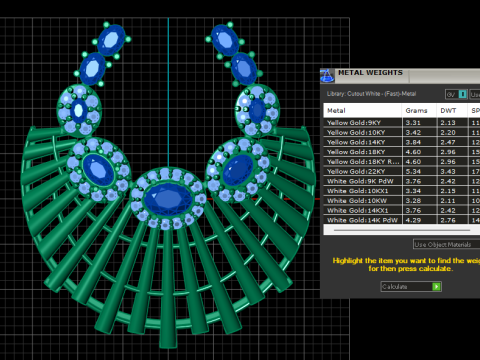
Task: Click the DWT column header
Action: tap(452, 110)
